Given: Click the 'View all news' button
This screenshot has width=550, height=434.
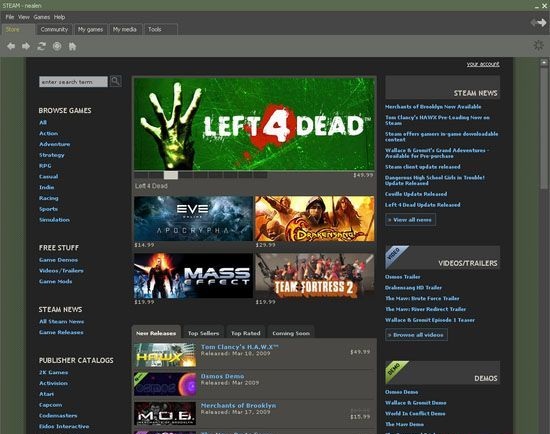Looking at the screenshot, I should 410,220.
